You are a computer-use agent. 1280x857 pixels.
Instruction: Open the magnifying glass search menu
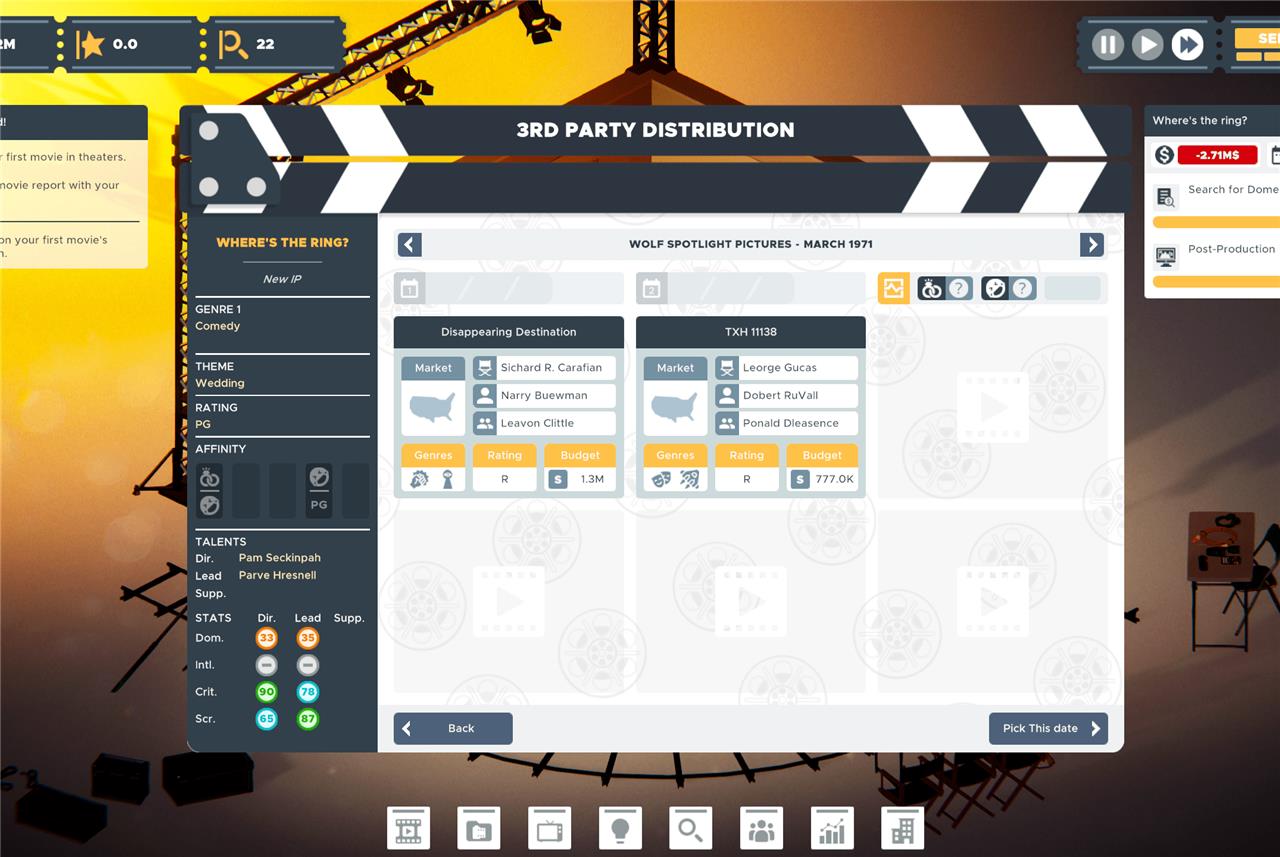click(690, 829)
